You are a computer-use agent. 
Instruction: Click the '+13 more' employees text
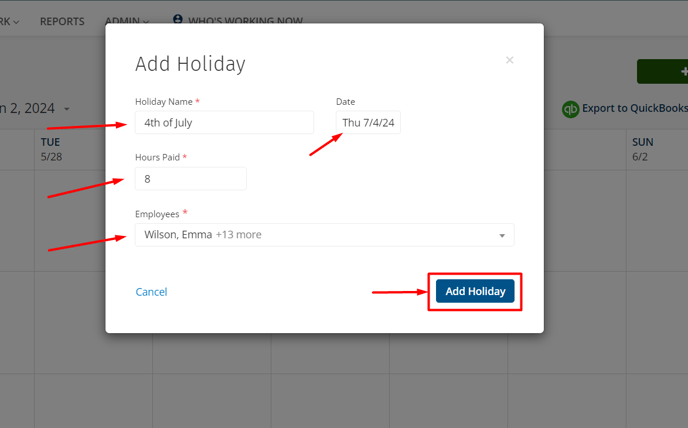click(x=238, y=235)
